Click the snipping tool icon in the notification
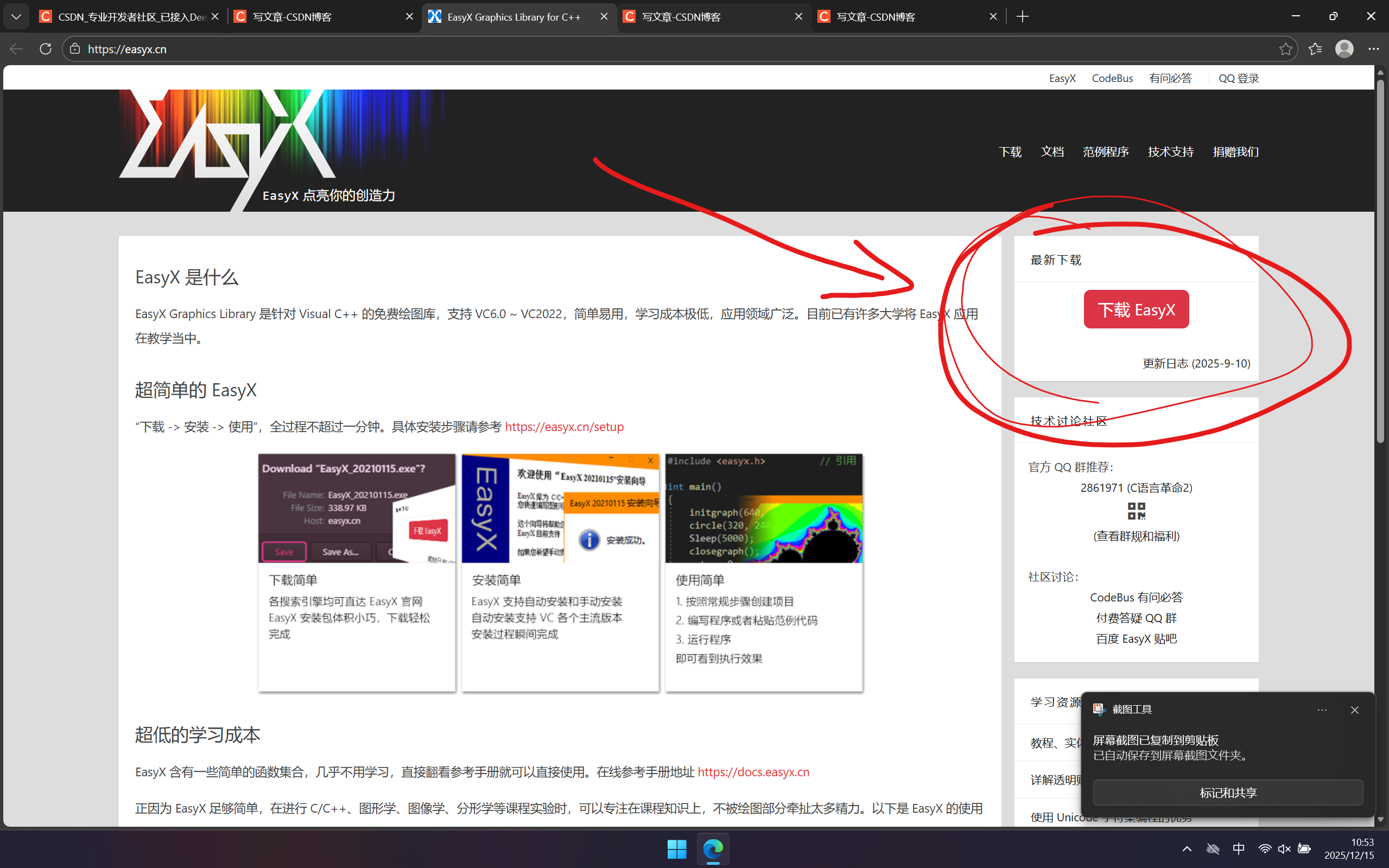Viewport: 1389px width, 868px height. click(x=1099, y=709)
